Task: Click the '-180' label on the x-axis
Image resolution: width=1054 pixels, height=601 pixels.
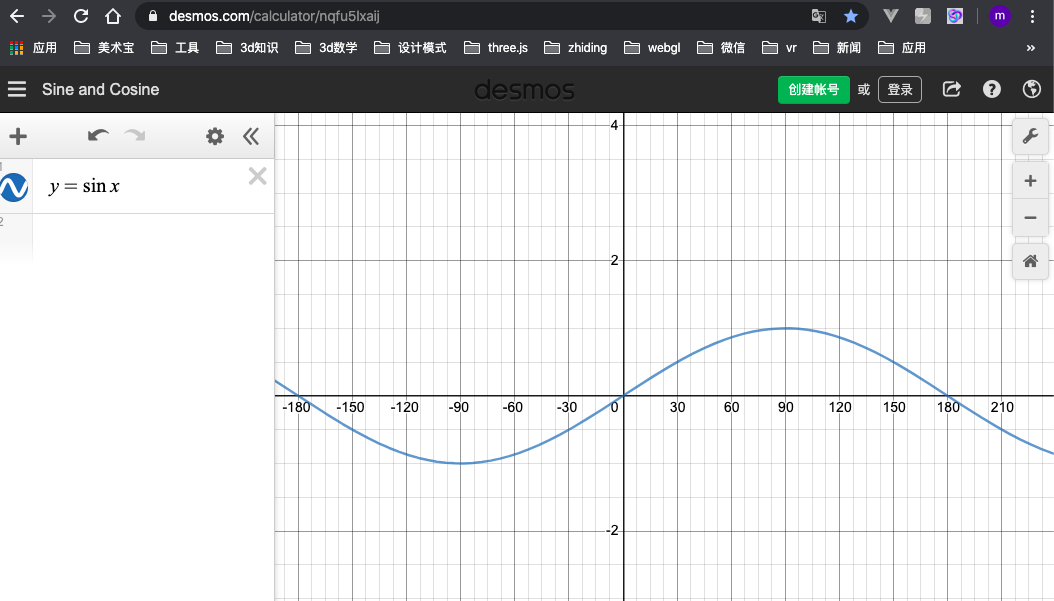Action: click(296, 407)
